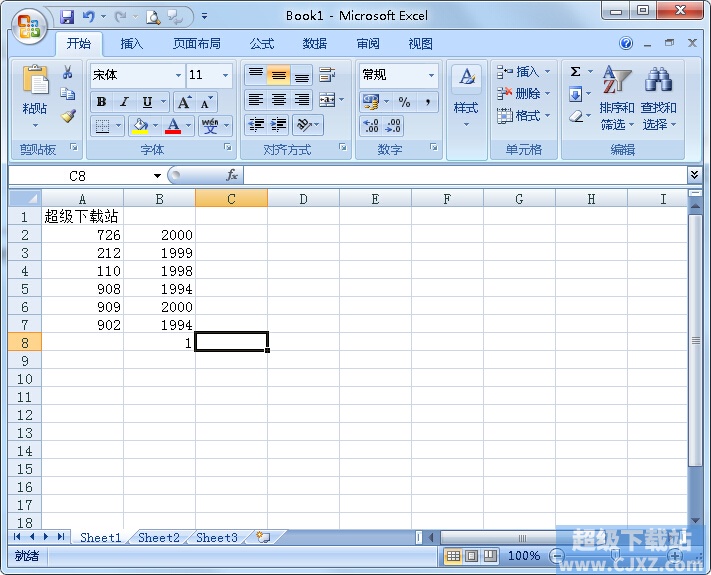
Task: Toggle Italic formatting
Action: coord(124,102)
